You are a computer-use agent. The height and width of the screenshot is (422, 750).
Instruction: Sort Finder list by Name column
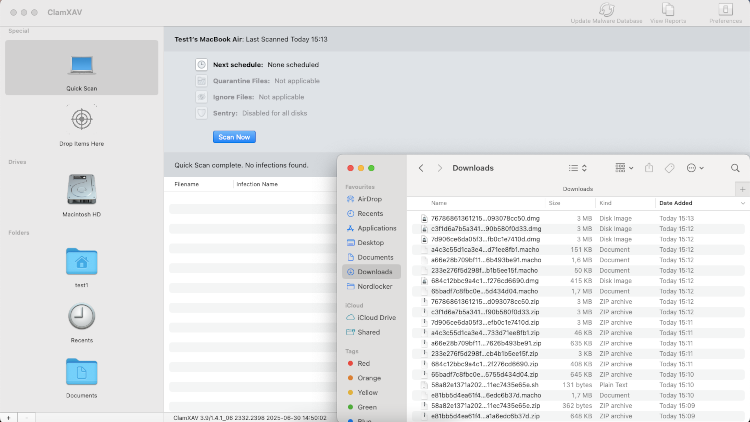(x=439, y=203)
